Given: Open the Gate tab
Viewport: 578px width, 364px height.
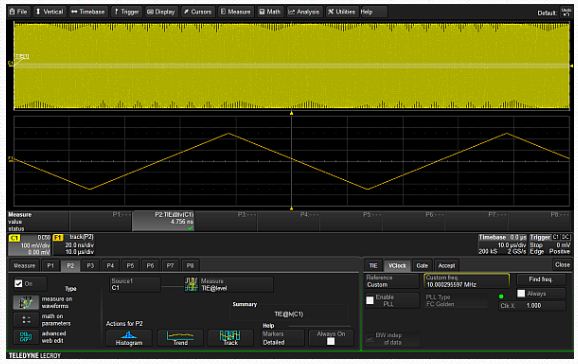Looking at the screenshot, I should pos(422,266).
